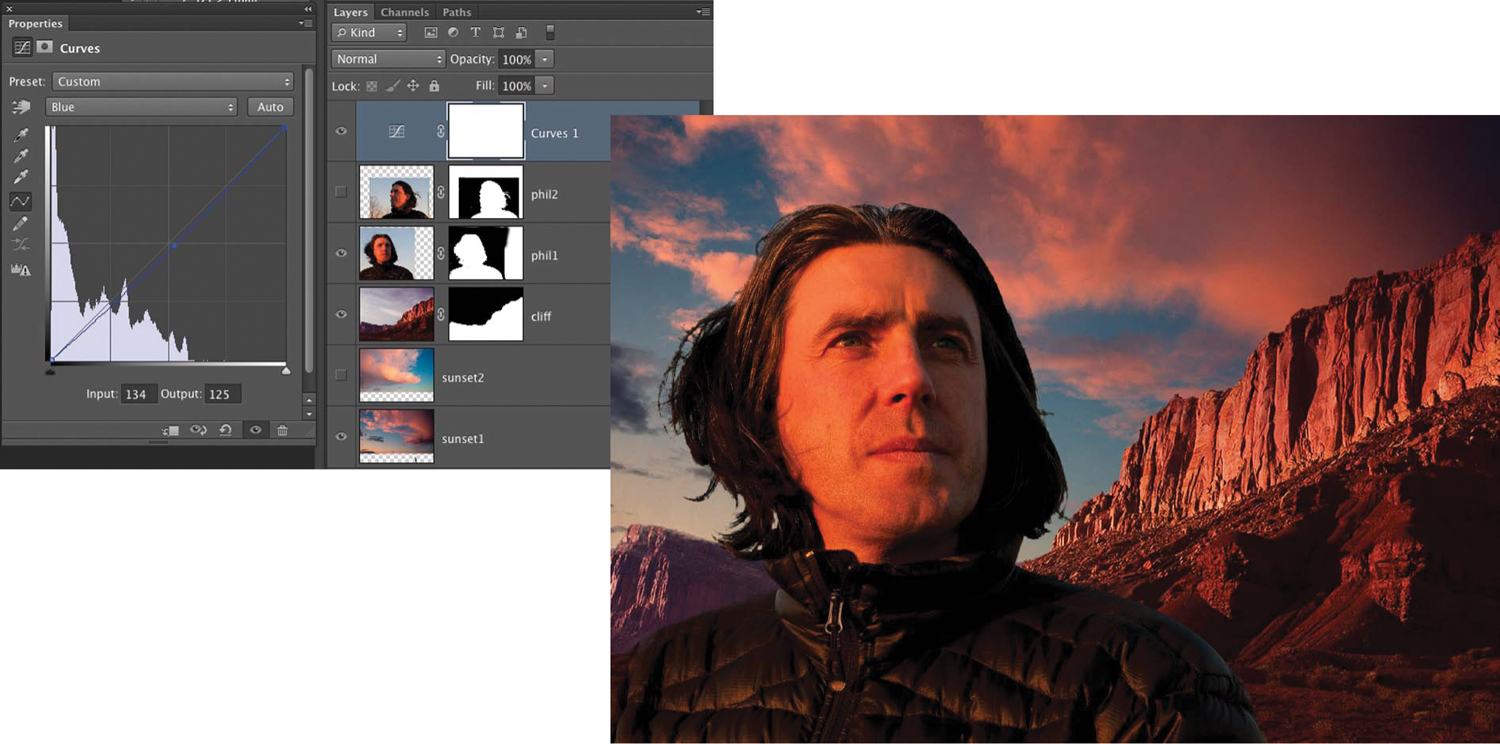Toggle adjustment visibility eye in Properties
The image size is (1500, 744).
pyautogui.click(x=255, y=430)
